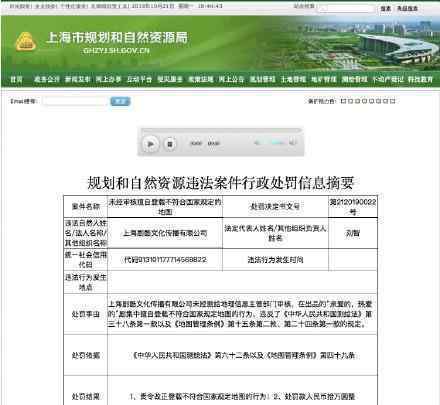Open the 测绘管理 nav menu

point(355,79)
